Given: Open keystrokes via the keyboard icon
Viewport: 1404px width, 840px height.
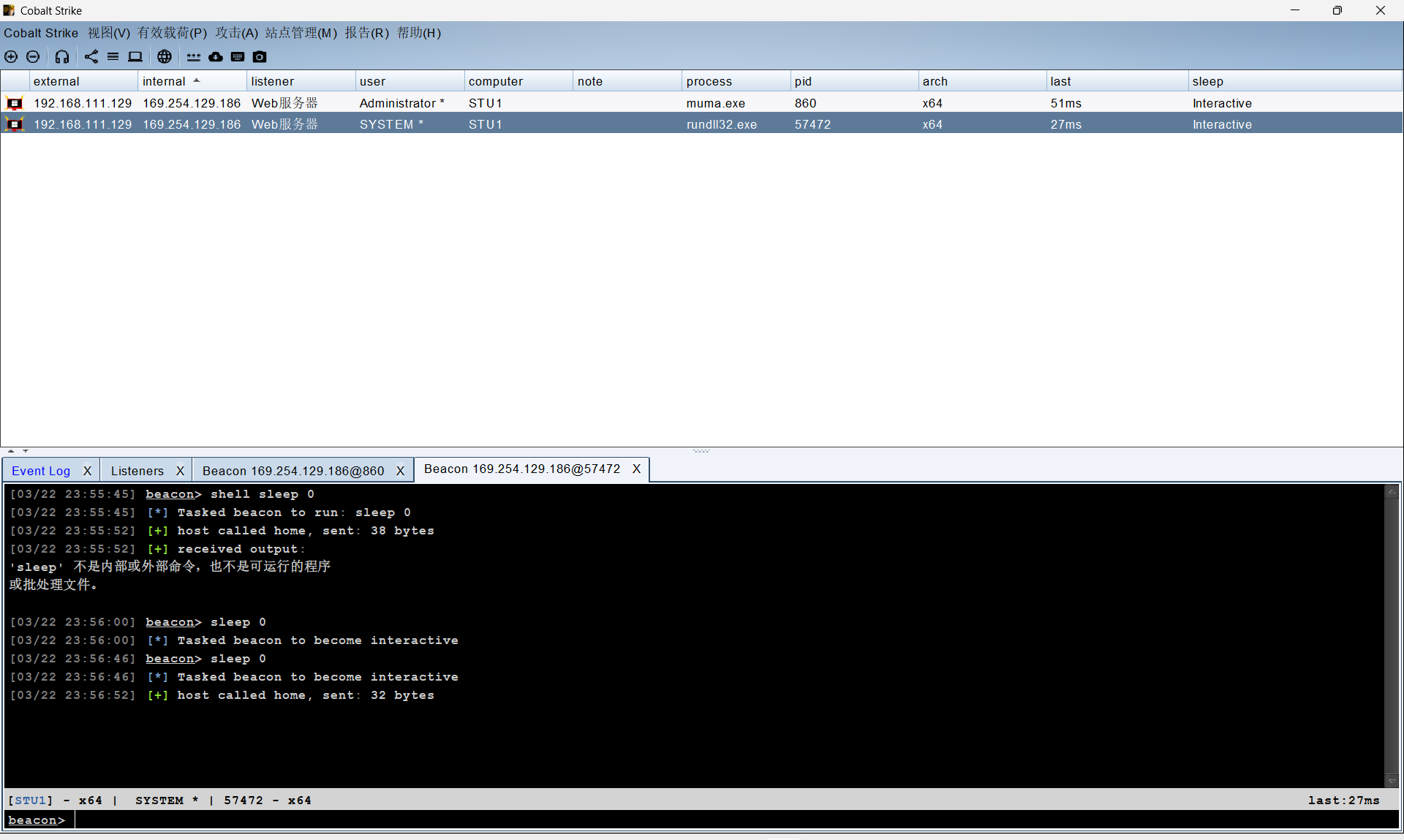Looking at the screenshot, I should coord(238,57).
